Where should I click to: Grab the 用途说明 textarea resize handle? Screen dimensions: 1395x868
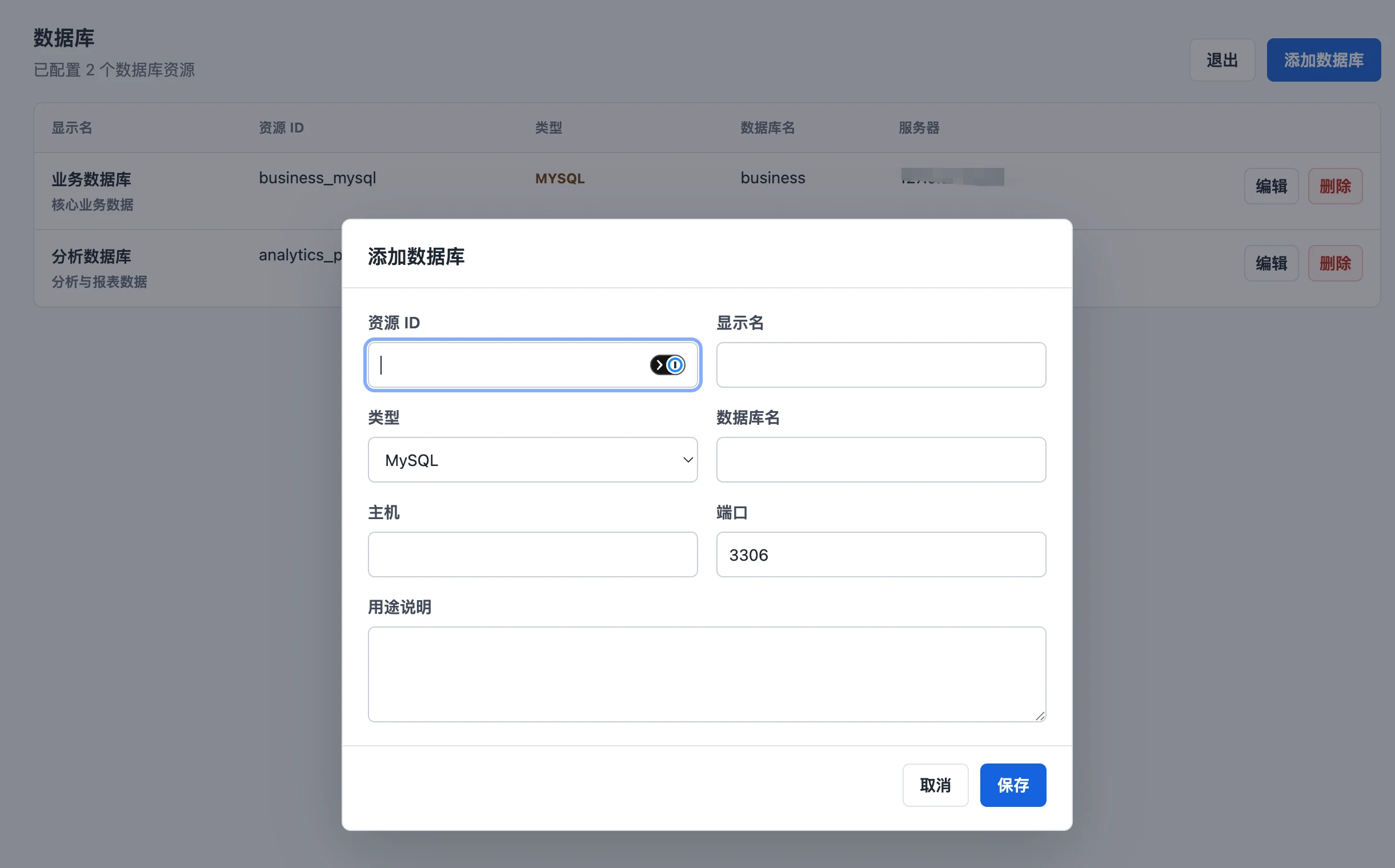pyautogui.click(x=1040, y=716)
